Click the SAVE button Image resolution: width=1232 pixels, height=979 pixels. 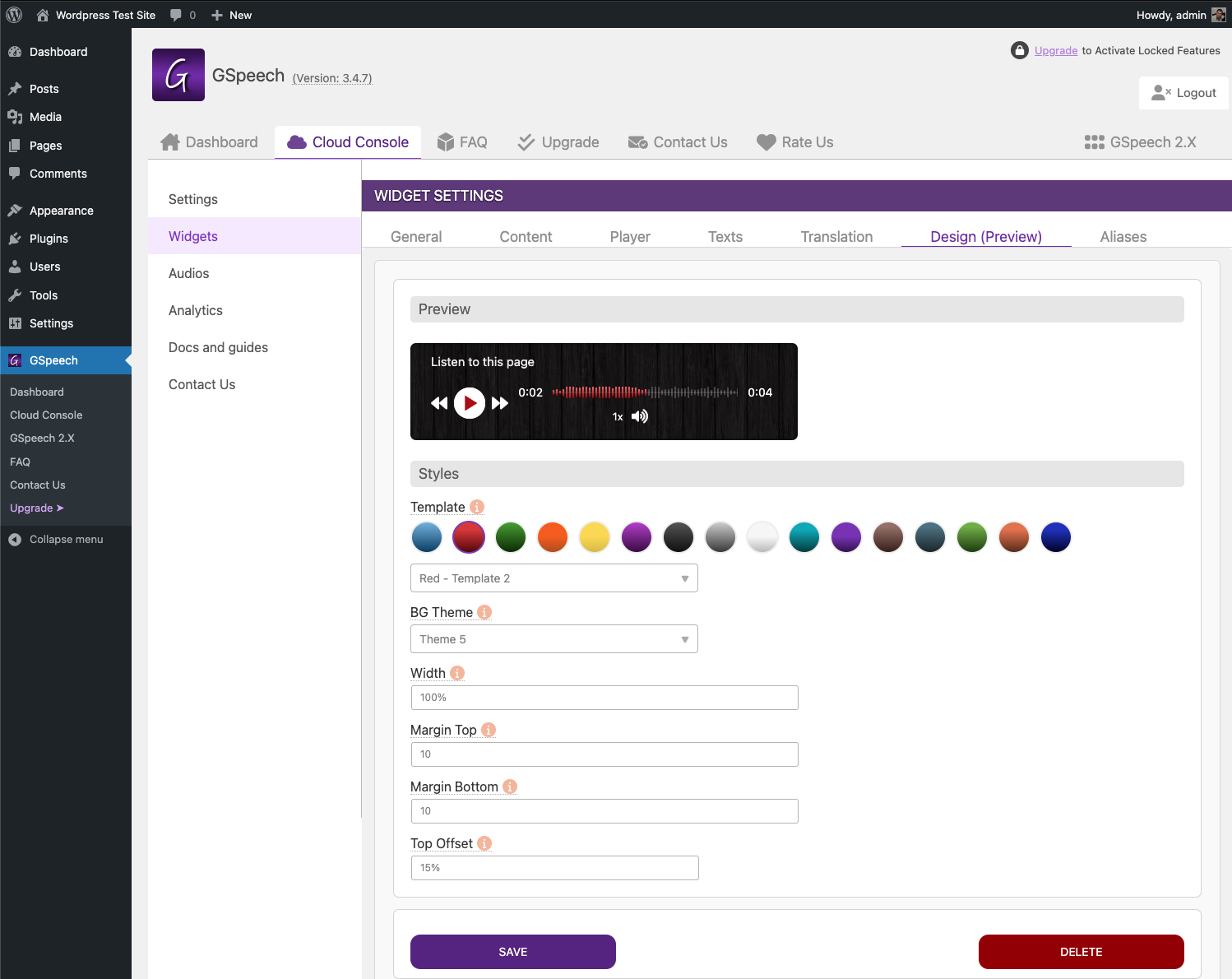pos(513,952)
